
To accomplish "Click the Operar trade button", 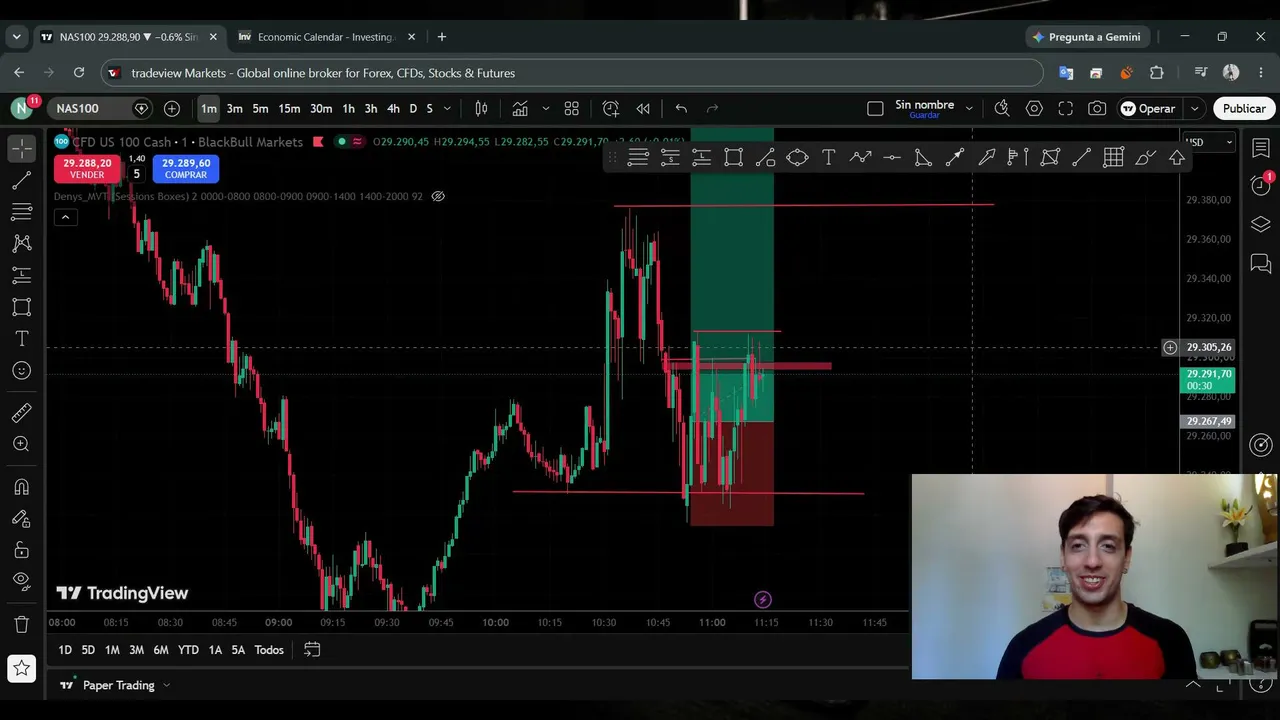I will (1148, 108).
